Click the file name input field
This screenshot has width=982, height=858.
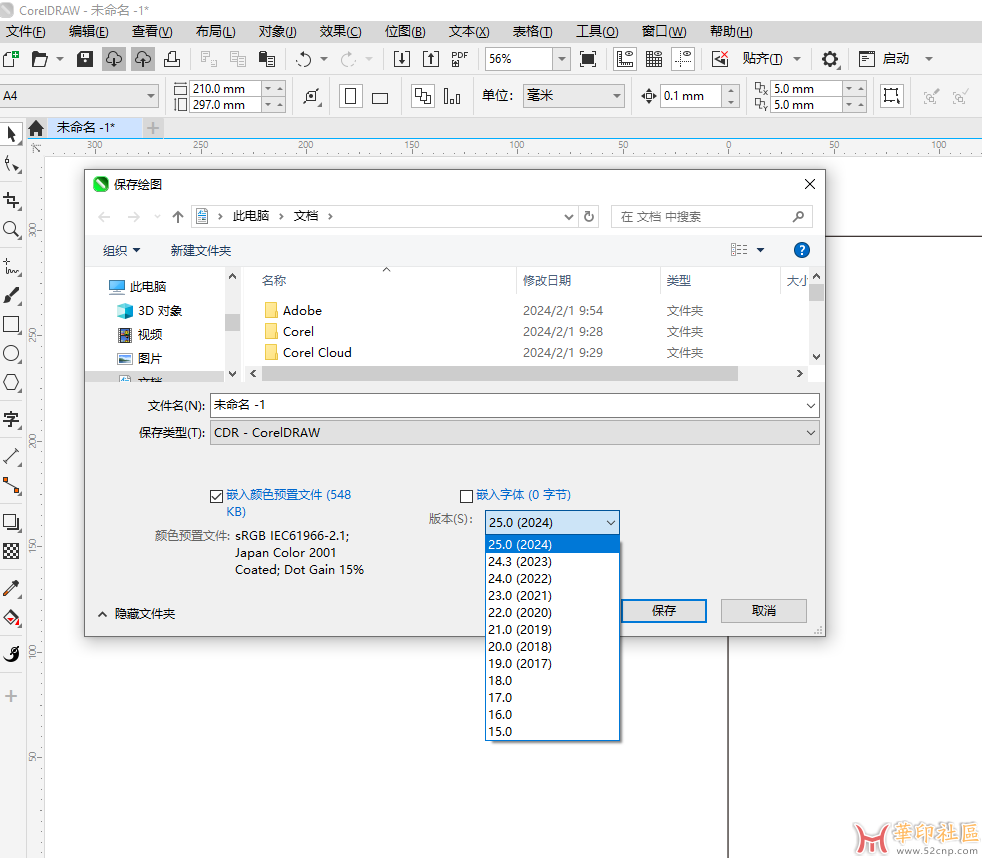point(508,406)
